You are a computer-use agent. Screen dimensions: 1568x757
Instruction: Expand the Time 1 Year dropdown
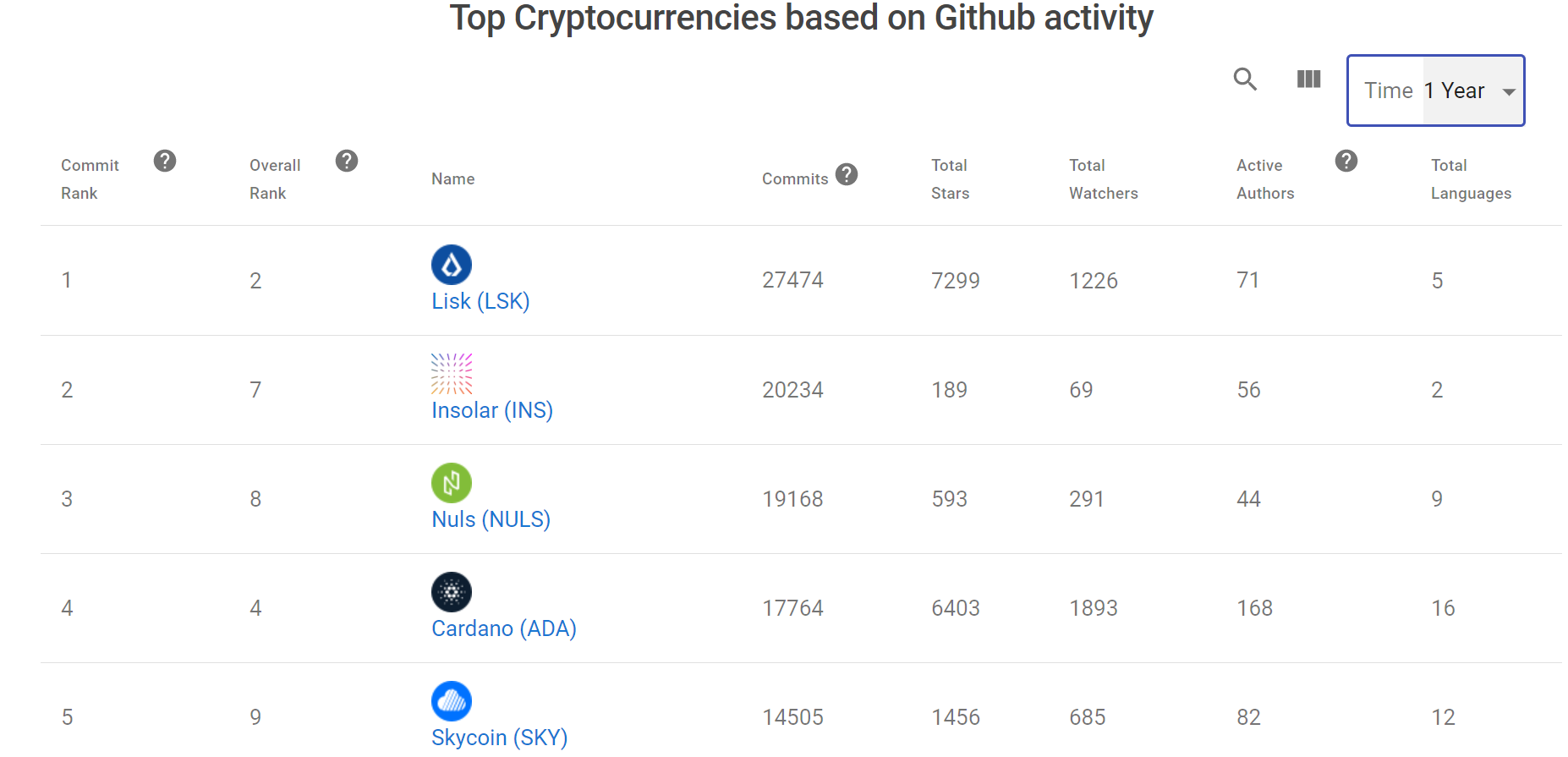coord(1436,91)
